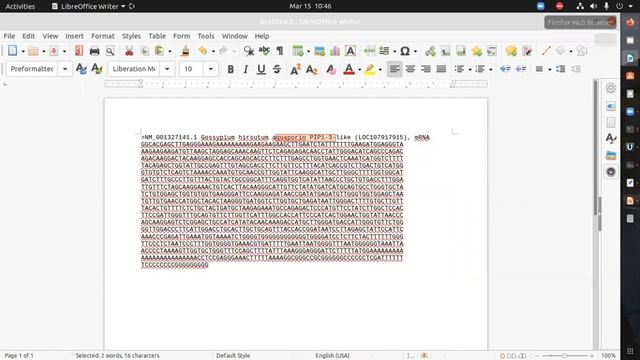This screenshot has width=640, height=360.
Task: Click the Insert Comment bubble icon
Action: (x=511, y=51)
